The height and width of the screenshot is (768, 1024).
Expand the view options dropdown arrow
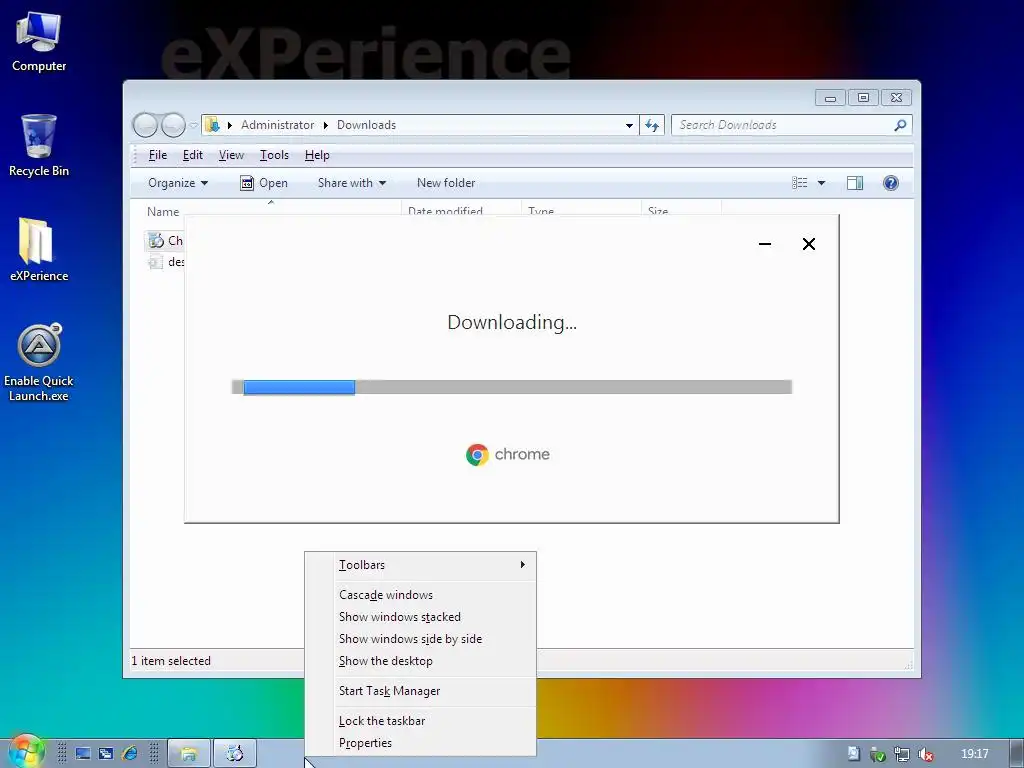coord(822,183)
